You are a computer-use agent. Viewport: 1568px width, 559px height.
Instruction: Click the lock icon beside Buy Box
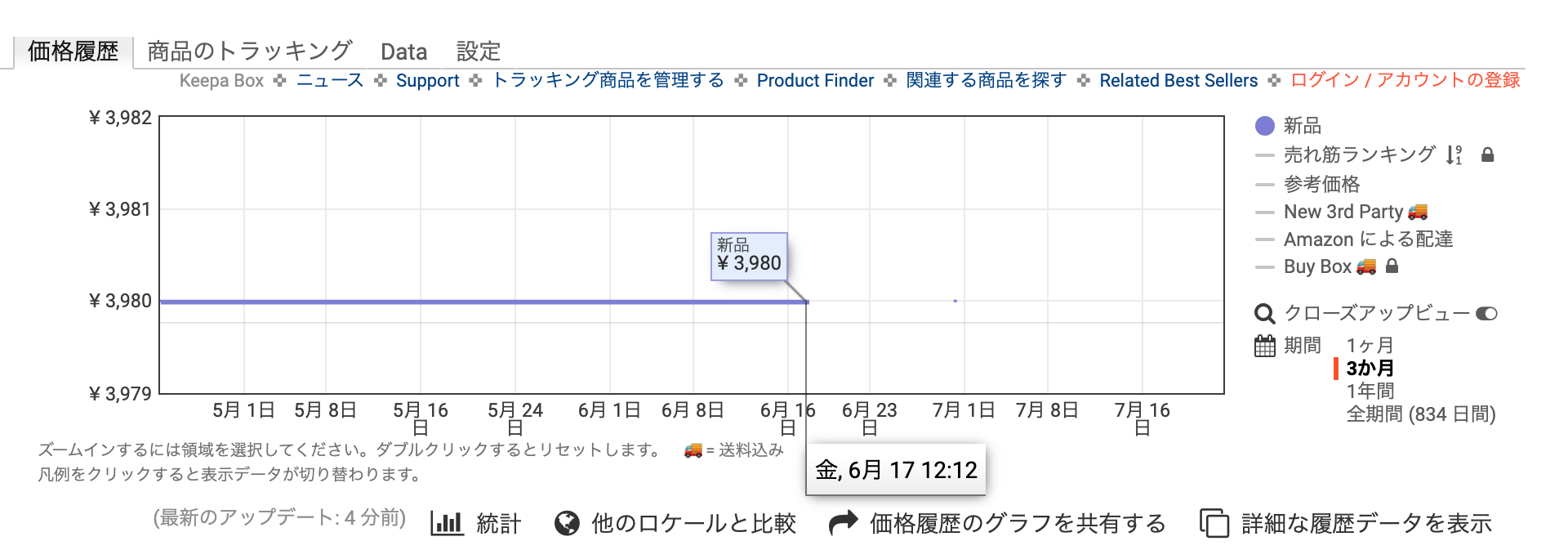(x=1392, y=266)
